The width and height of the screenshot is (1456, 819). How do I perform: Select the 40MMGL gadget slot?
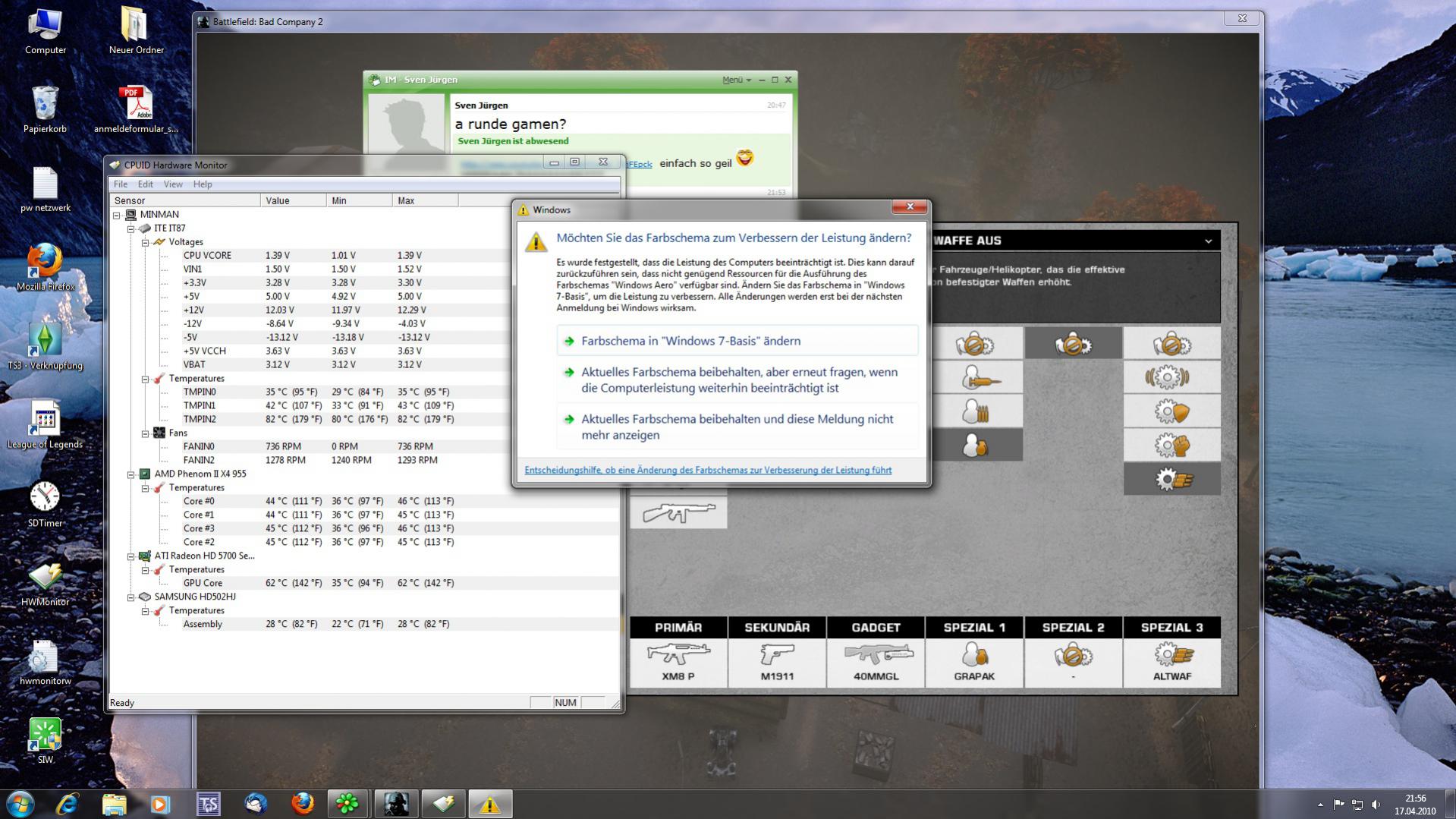click(876, 663)
